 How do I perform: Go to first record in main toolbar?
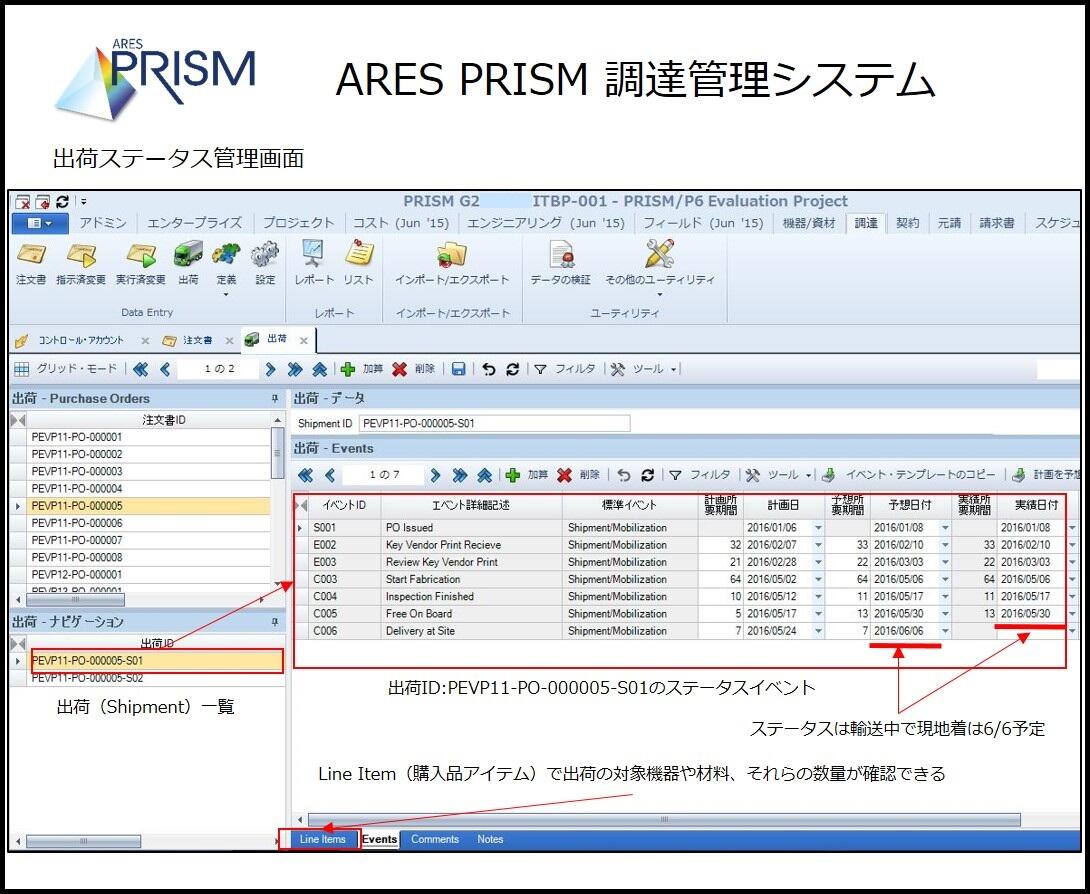tap(140, 369)
